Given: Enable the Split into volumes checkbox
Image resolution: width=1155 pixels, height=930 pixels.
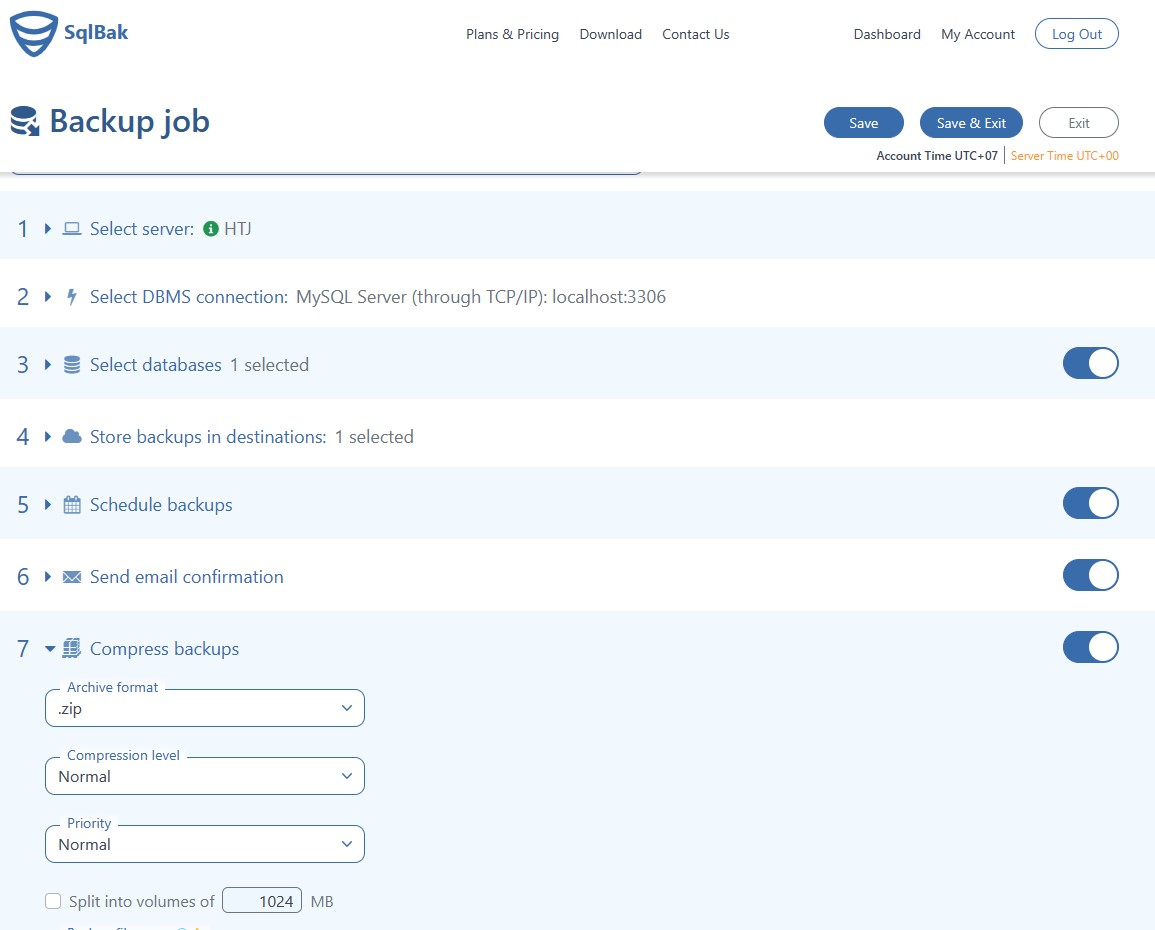Looking at the screenshot, I should (x=53, y=900).
